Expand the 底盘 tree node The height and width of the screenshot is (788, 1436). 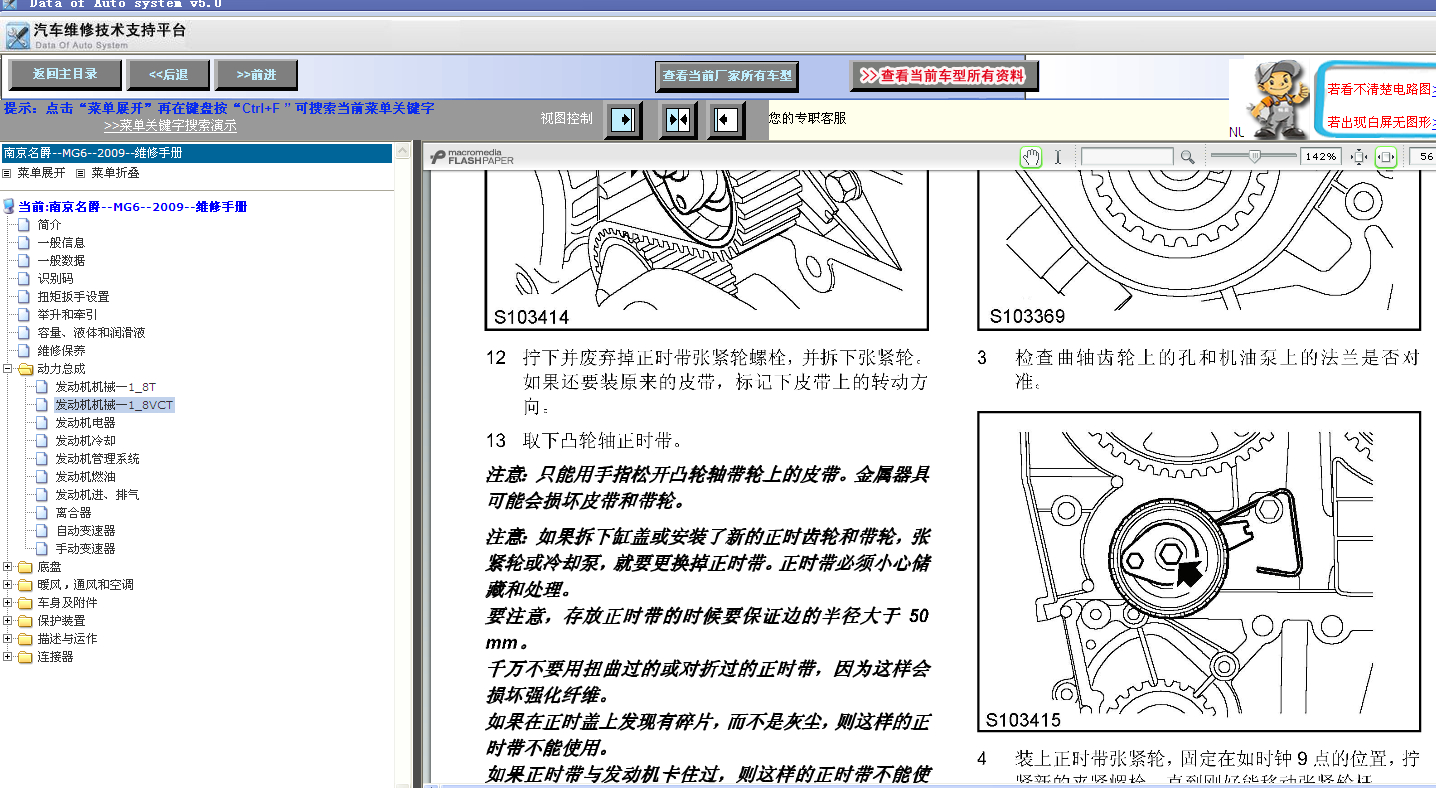[9, 567]
